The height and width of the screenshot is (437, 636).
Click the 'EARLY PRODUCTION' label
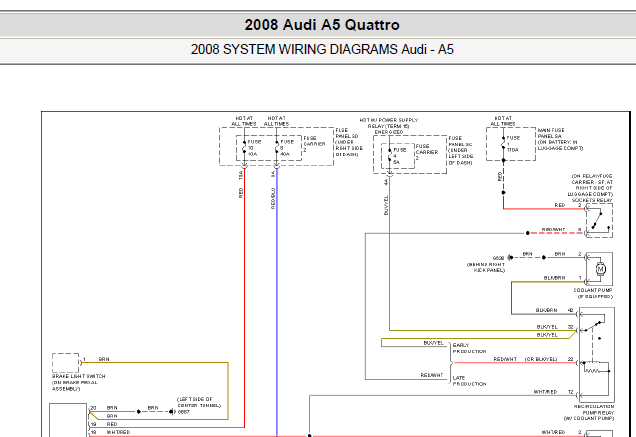coord(469,348)
